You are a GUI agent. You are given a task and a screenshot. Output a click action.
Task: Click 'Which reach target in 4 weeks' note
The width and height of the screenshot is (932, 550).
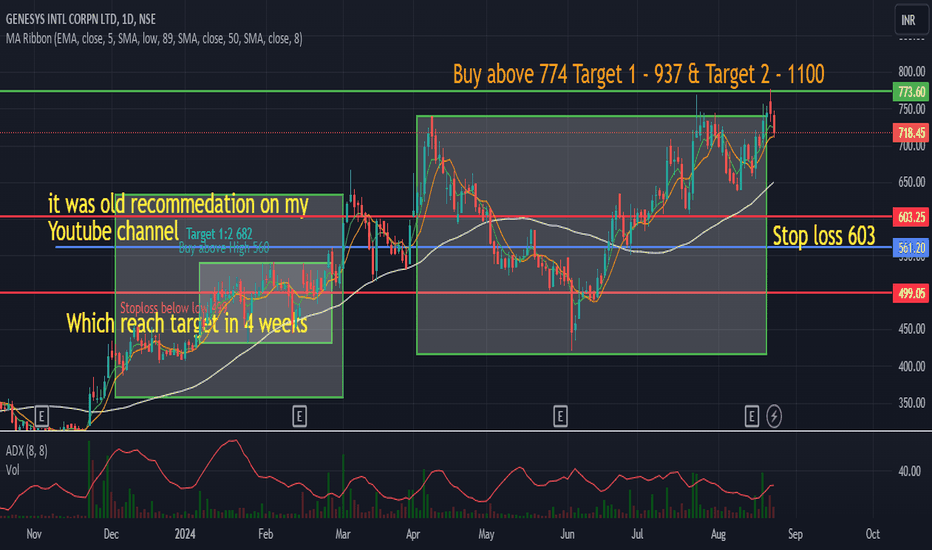(187, 323)
